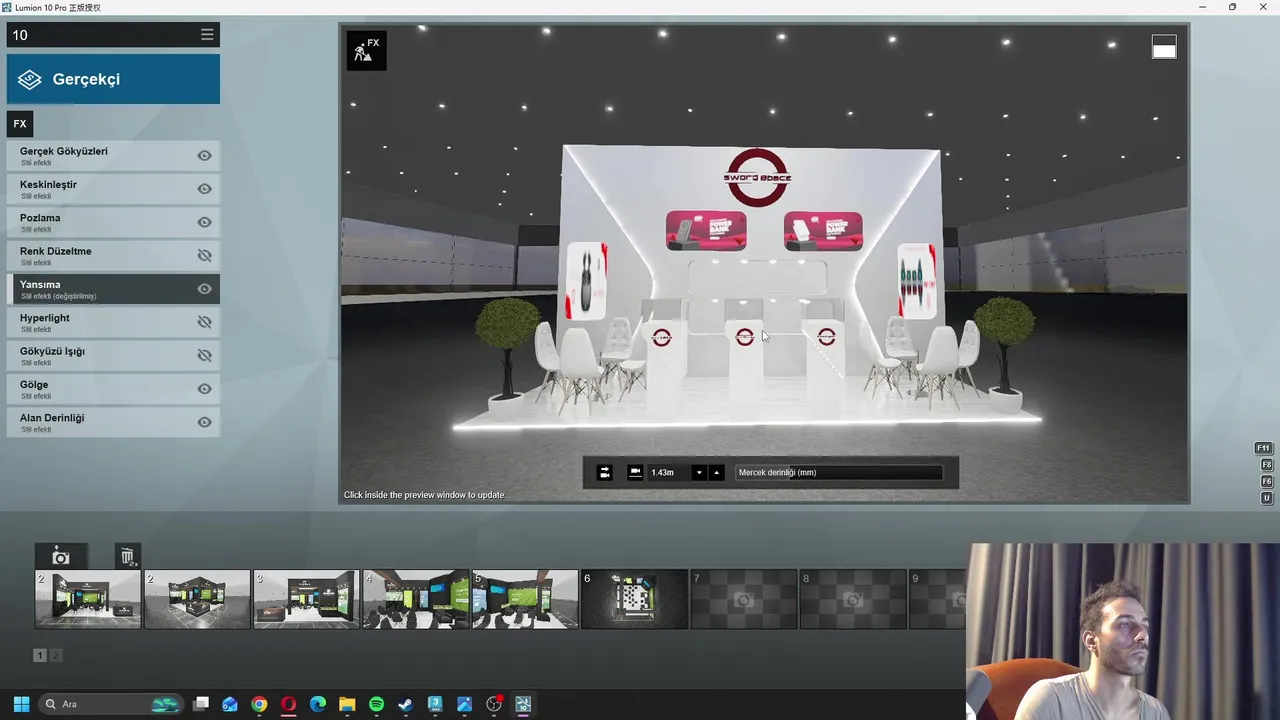Click the aspect ratio icon in preview corner

click(x=1164, y=47)
